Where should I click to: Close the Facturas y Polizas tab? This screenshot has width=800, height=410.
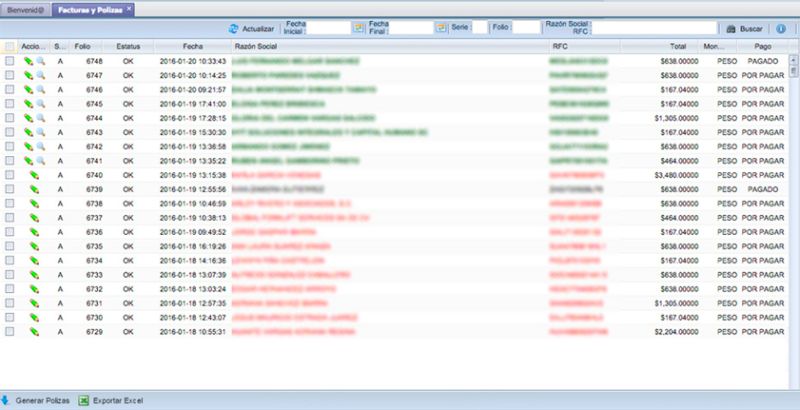coord(128,8)
